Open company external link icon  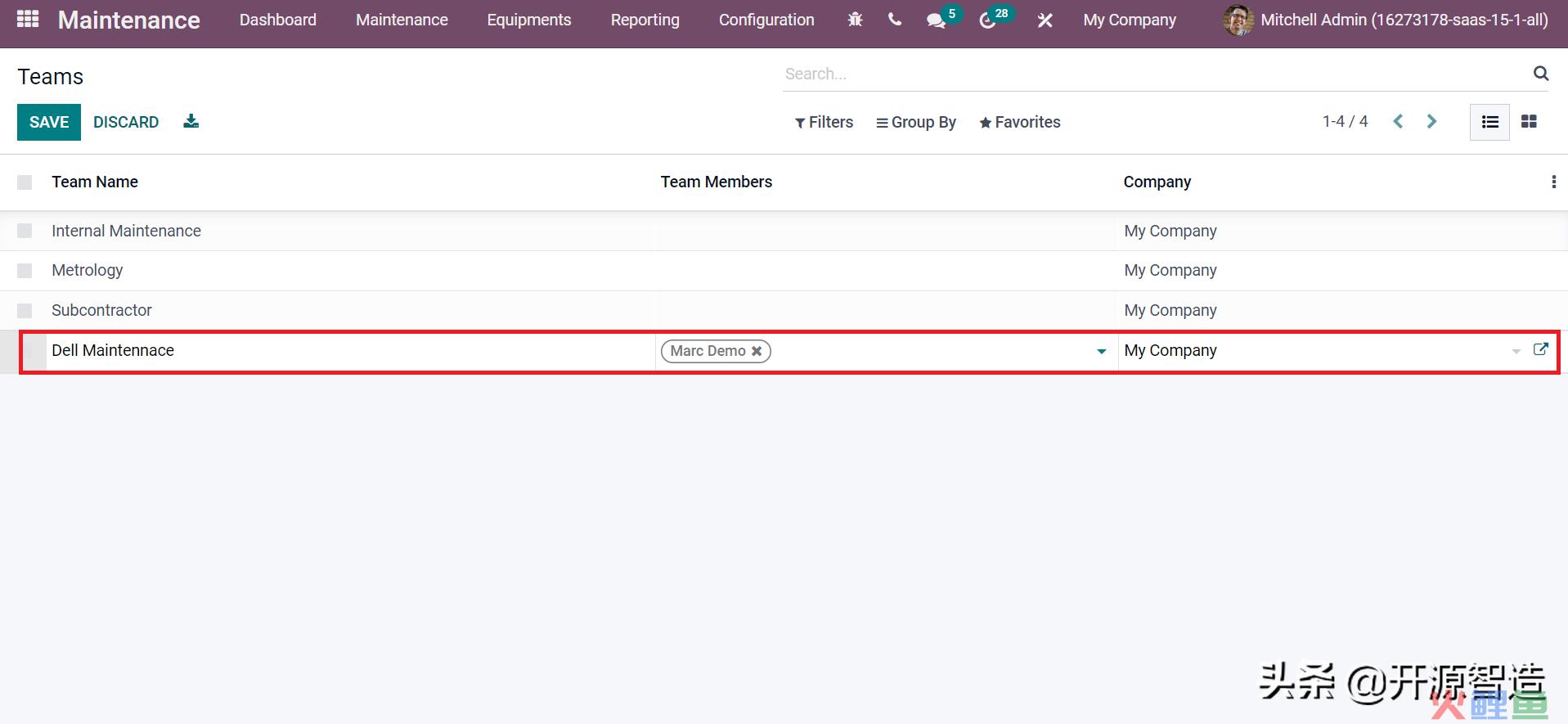[1540, 349]
